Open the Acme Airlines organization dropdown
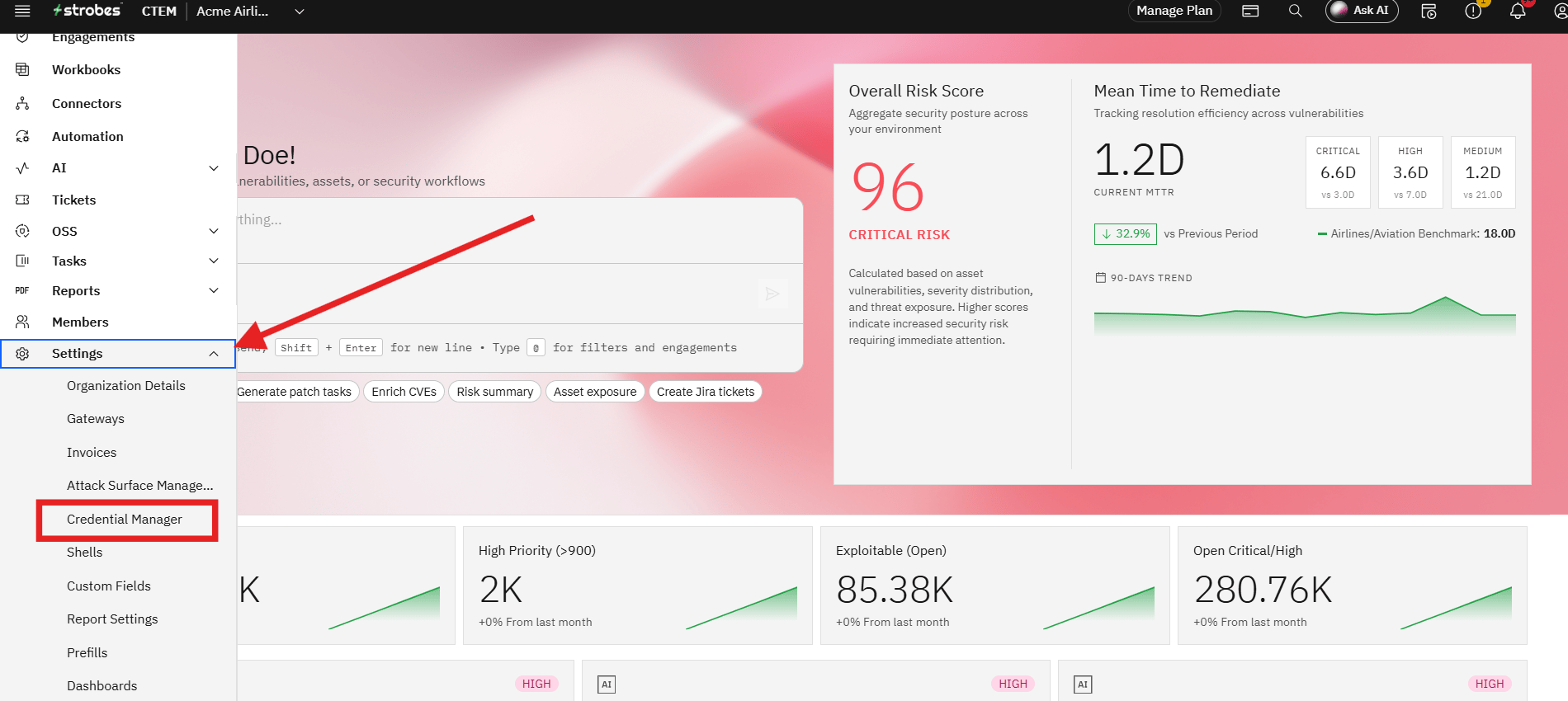This screenshot has width=1568, height=701. point(250,11)
